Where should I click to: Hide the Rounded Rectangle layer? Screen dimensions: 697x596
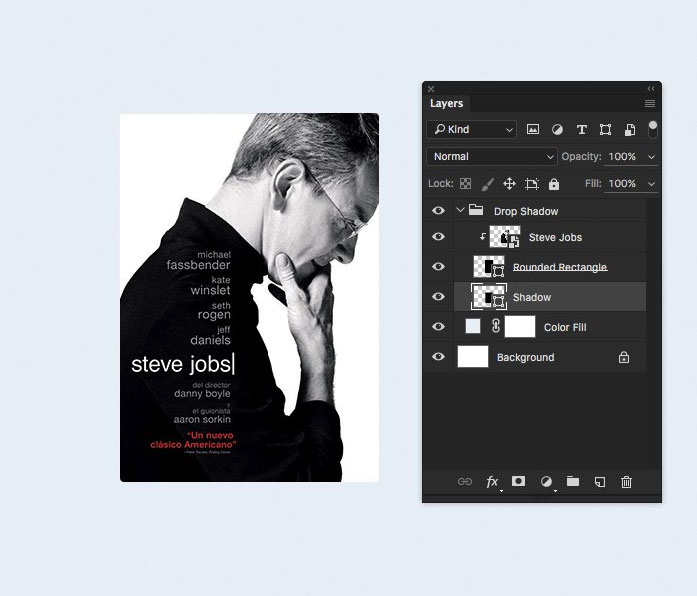point(438,266)
